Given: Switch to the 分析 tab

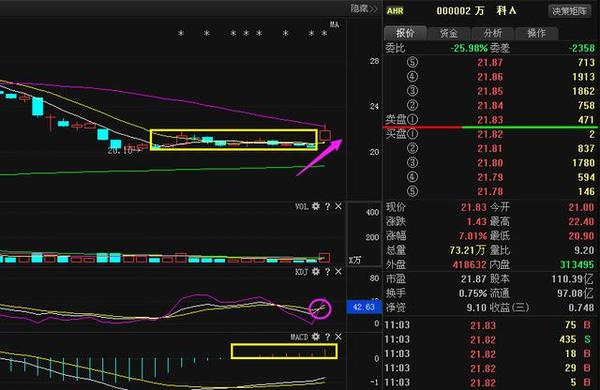Looking at the screenshot, I should pyautogui.click(x=492, y=33).
